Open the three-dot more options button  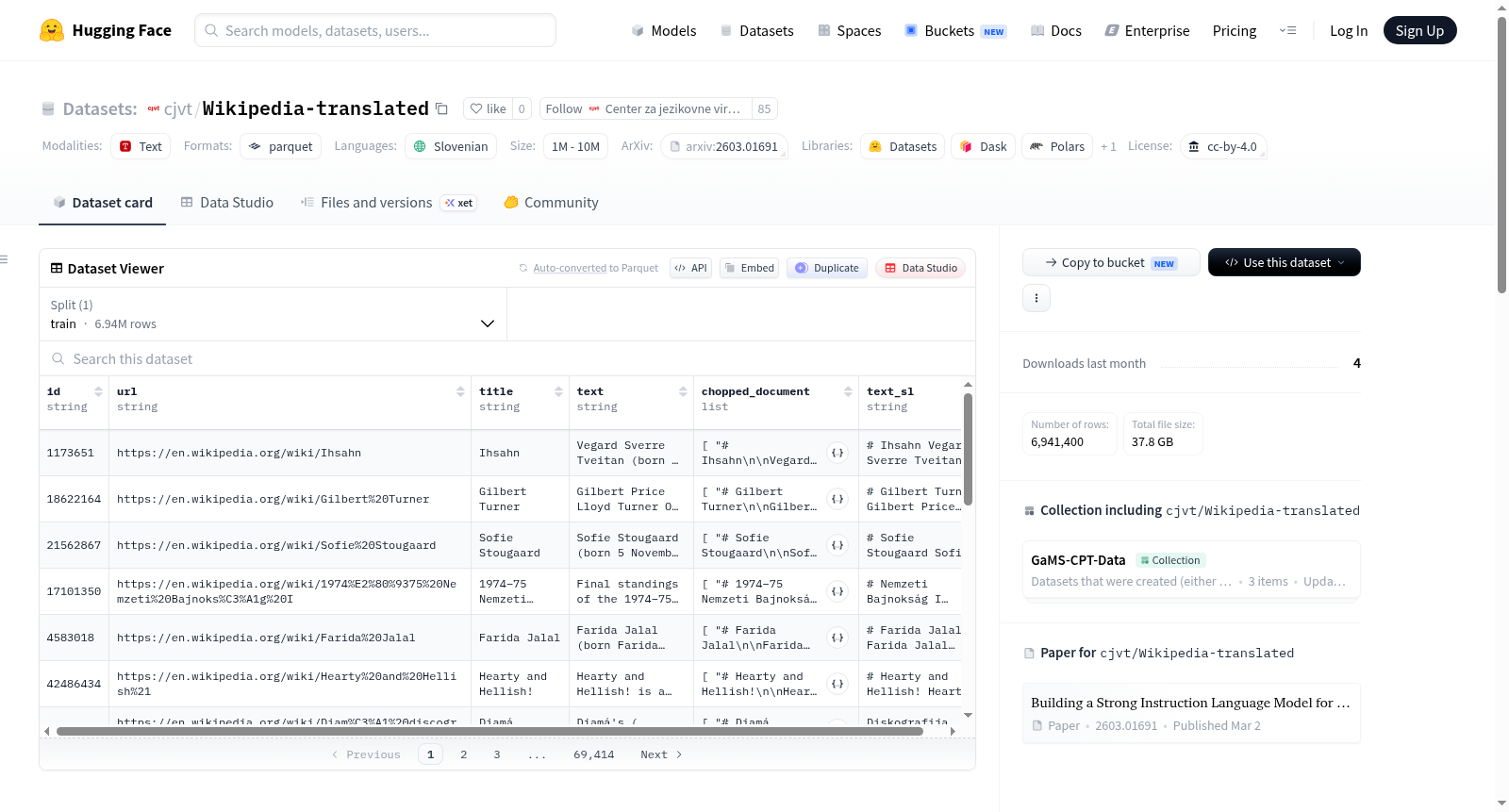1036,298
